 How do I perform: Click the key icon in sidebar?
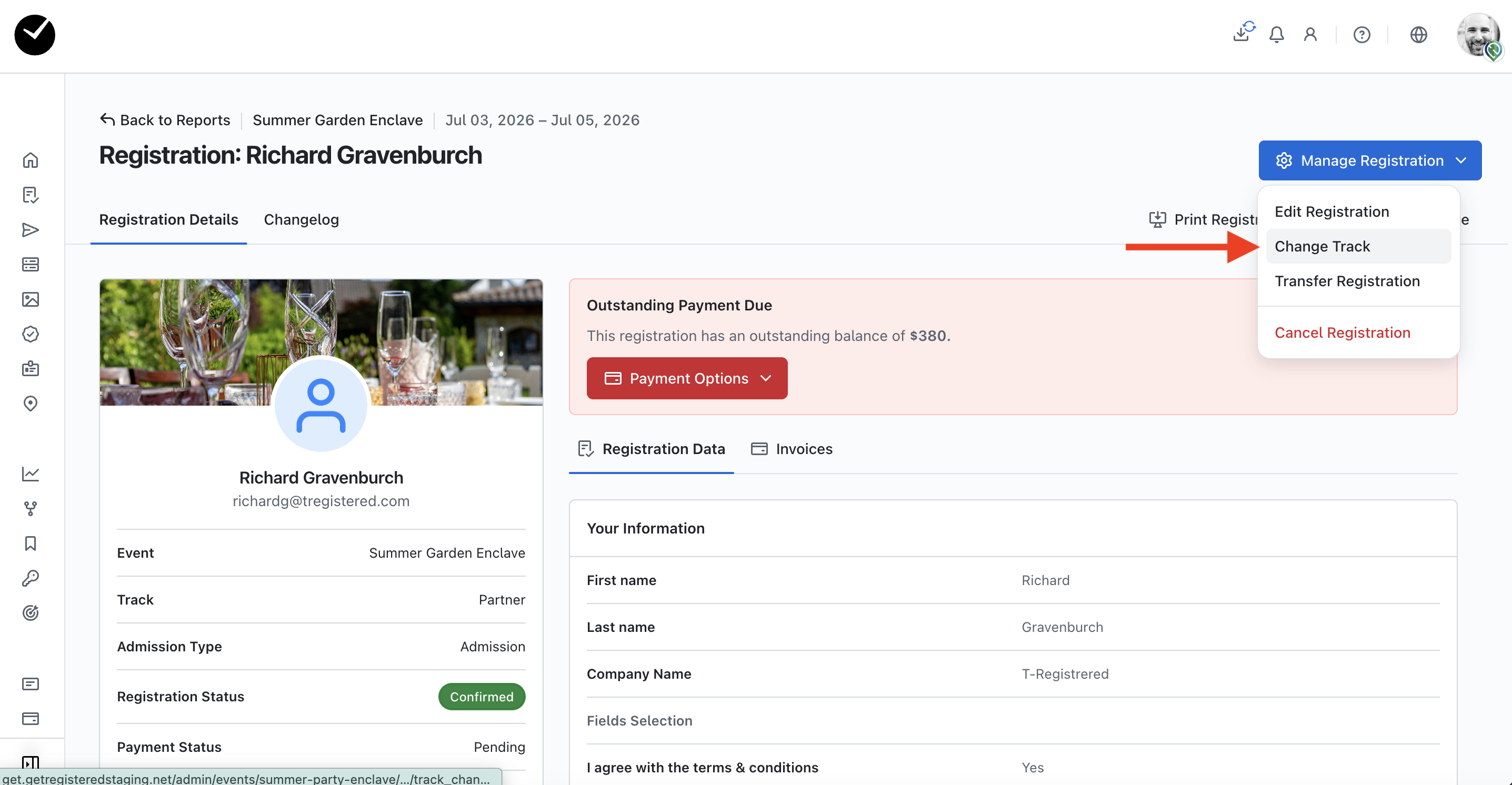point(31,578)
